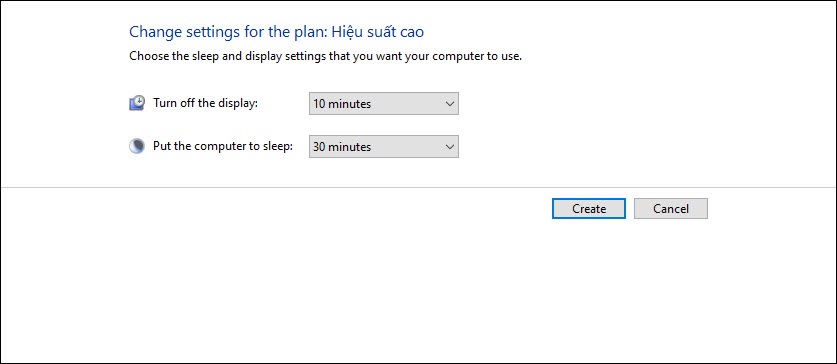Click the '10 minutes' selected value

point(342,104)
